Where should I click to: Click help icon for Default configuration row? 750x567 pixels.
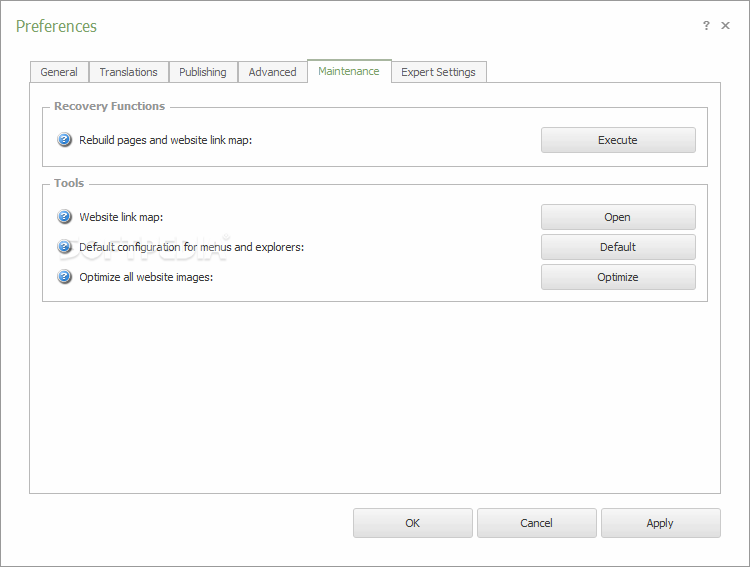tap(65, 247)
